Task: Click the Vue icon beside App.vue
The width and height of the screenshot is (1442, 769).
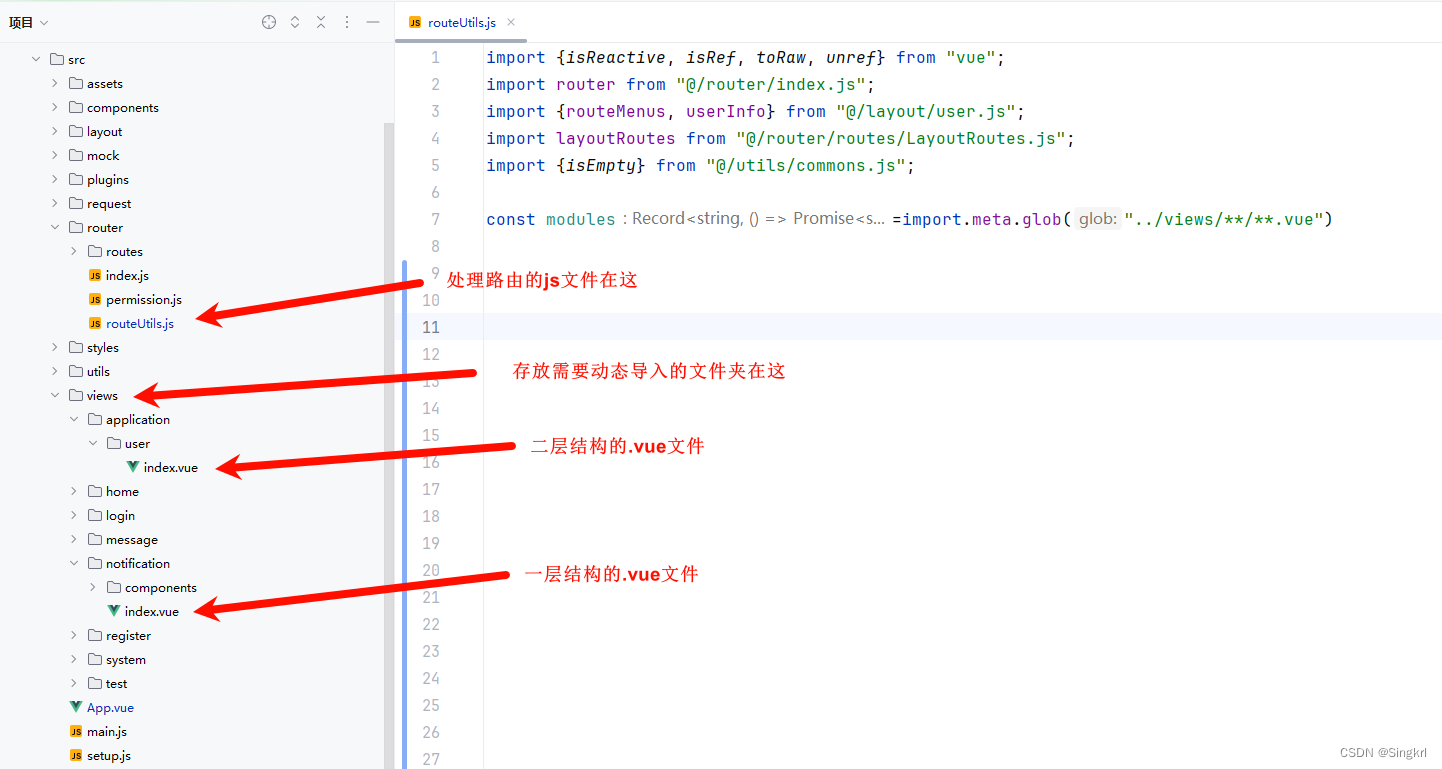Action: click(74, 707)
